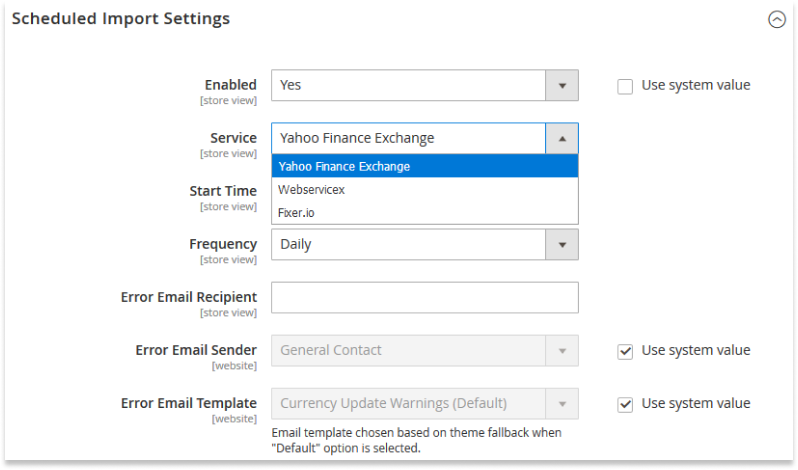Click the Scheduled Import Settings heading
Viewport: 798px width, 470px height.
click(x=121, y=19)
